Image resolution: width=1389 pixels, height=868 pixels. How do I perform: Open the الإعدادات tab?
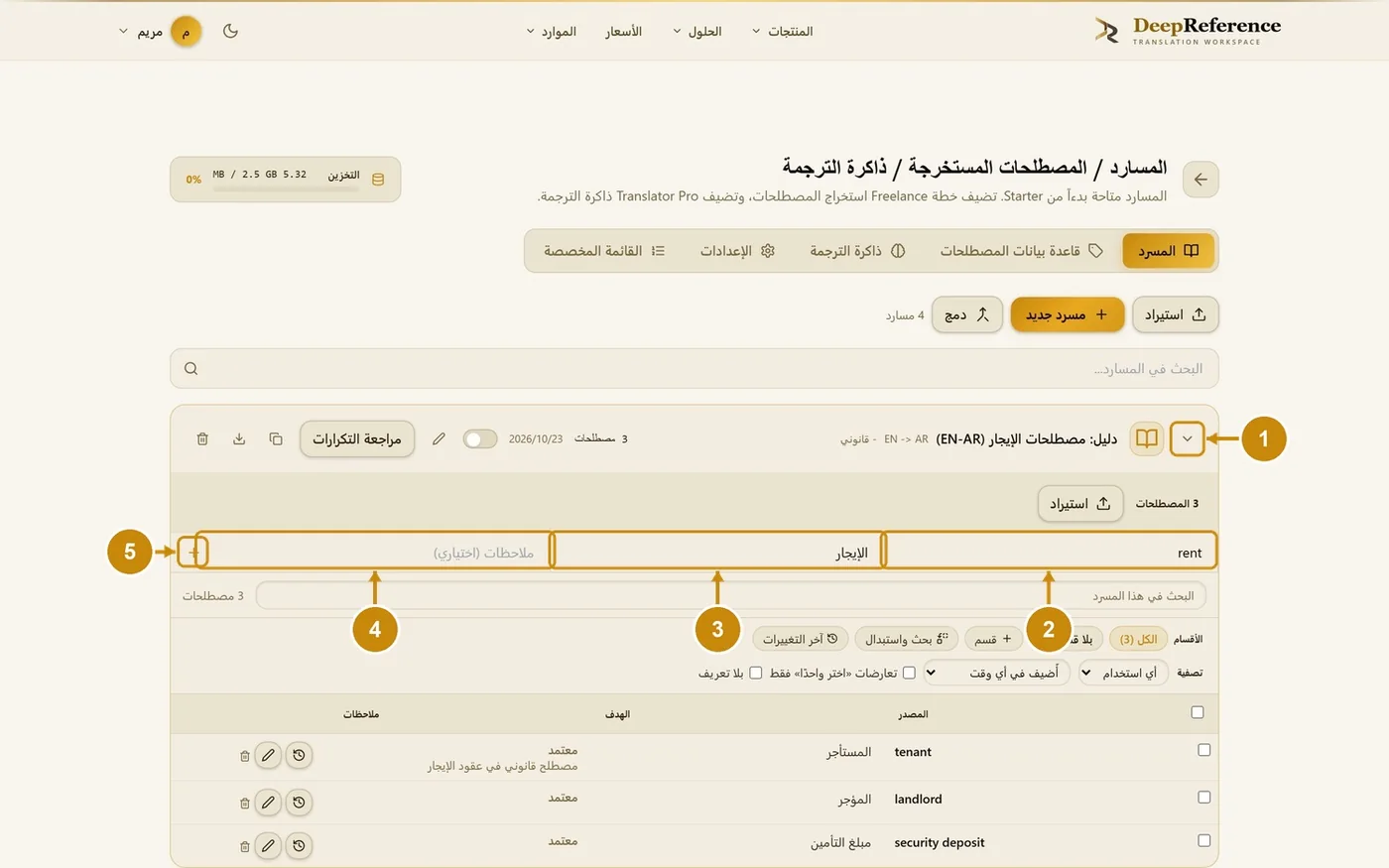click(x=737, y=251)
